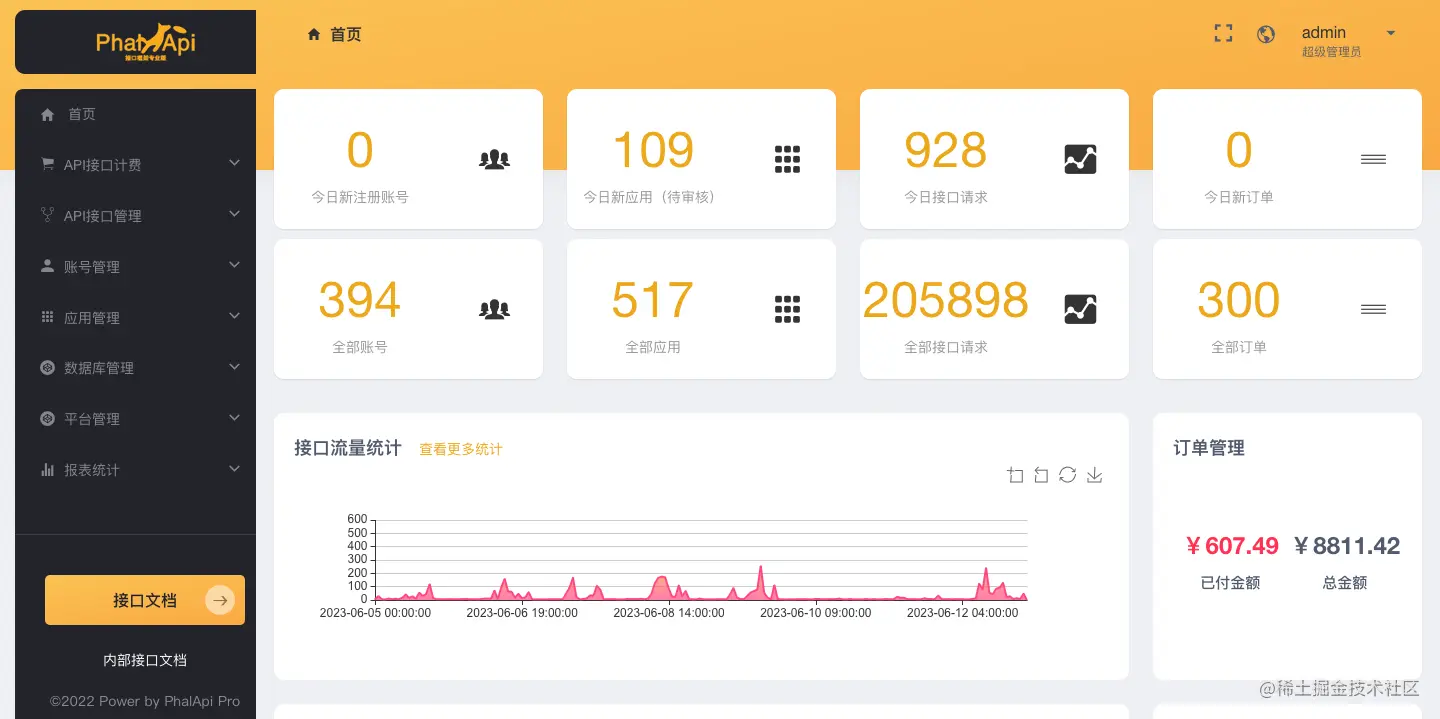Click the 接口文档 button
Image resolution: width=1440 pixels, height=719 pixels.
[145, 600]
